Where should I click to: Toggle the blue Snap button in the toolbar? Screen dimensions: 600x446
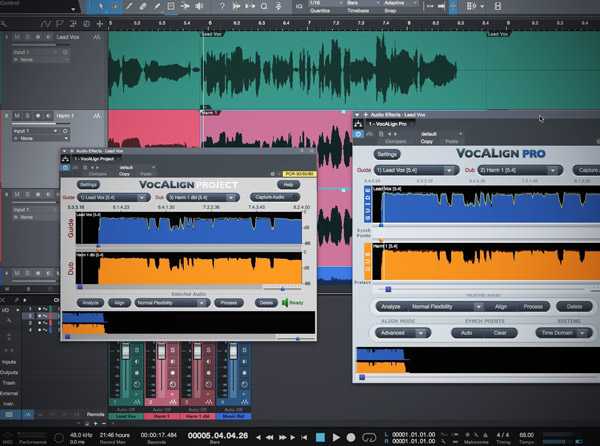click(454, 6)
